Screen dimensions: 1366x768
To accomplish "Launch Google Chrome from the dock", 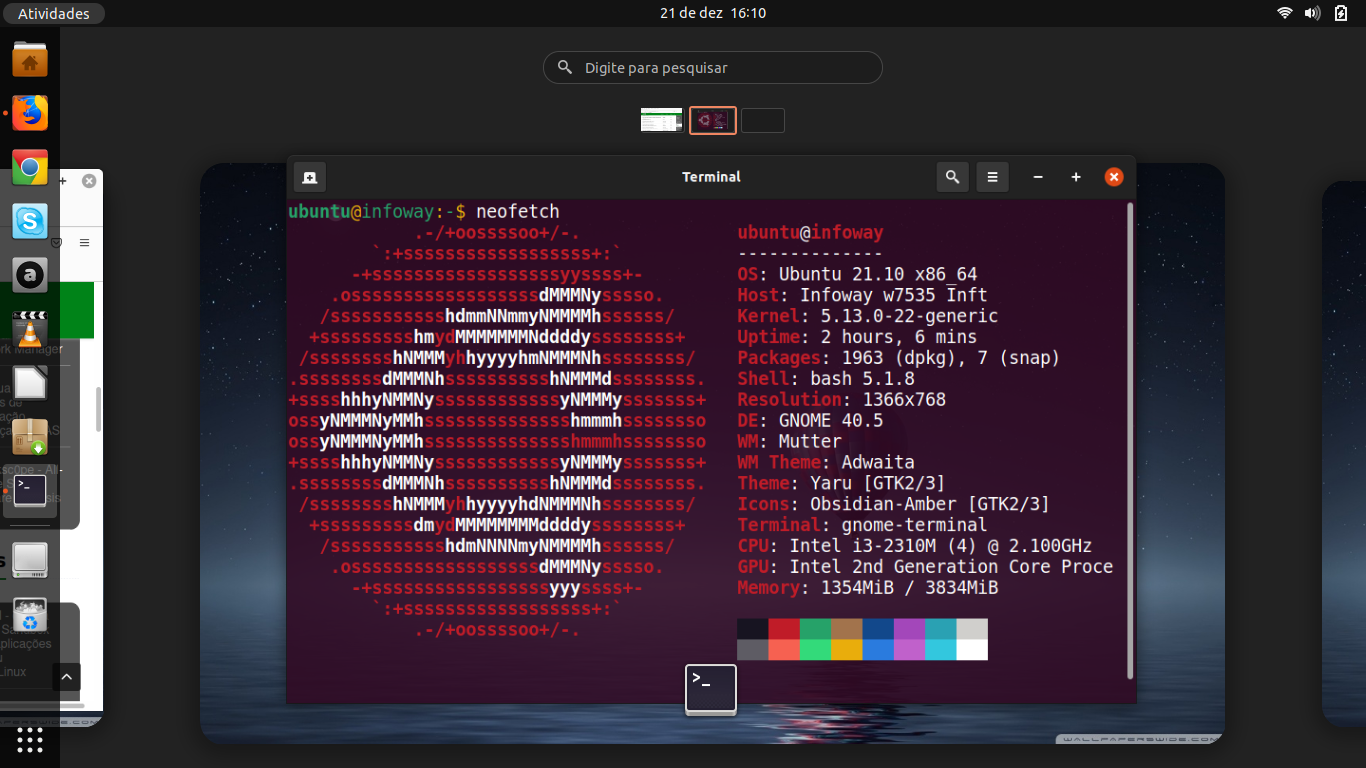I will tap(30, 168).
